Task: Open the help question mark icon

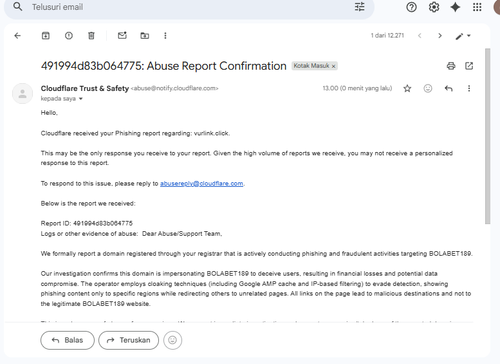Action: [411, 7]
